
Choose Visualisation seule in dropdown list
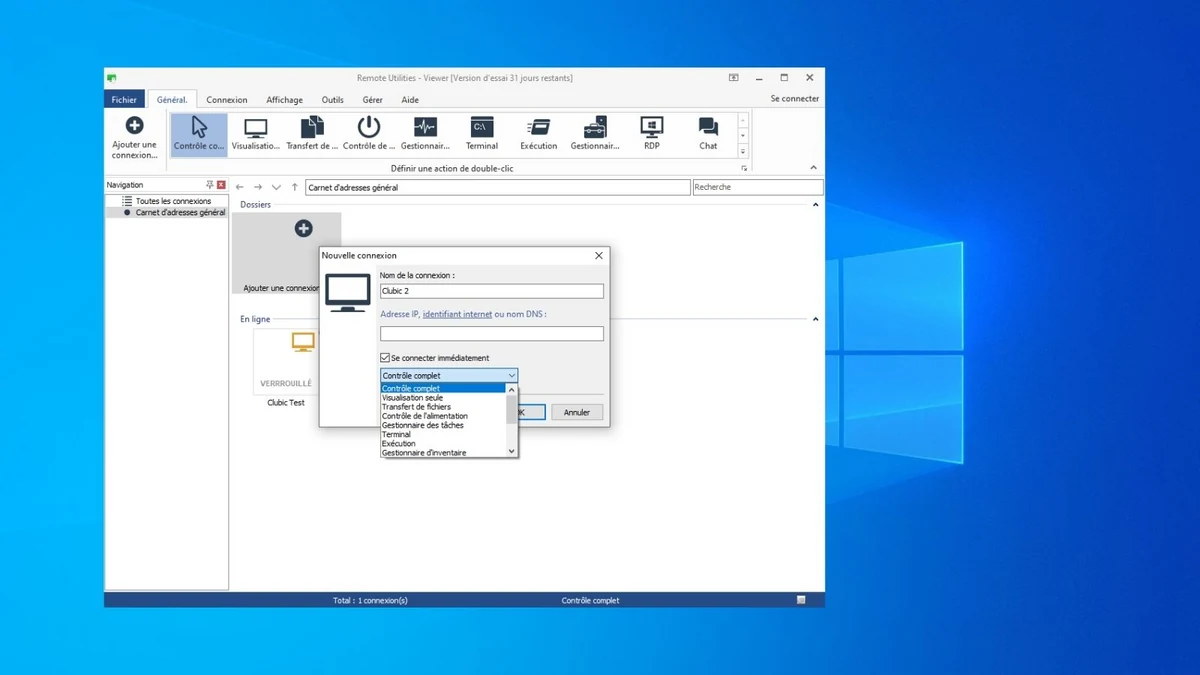[x=443, y=398]
